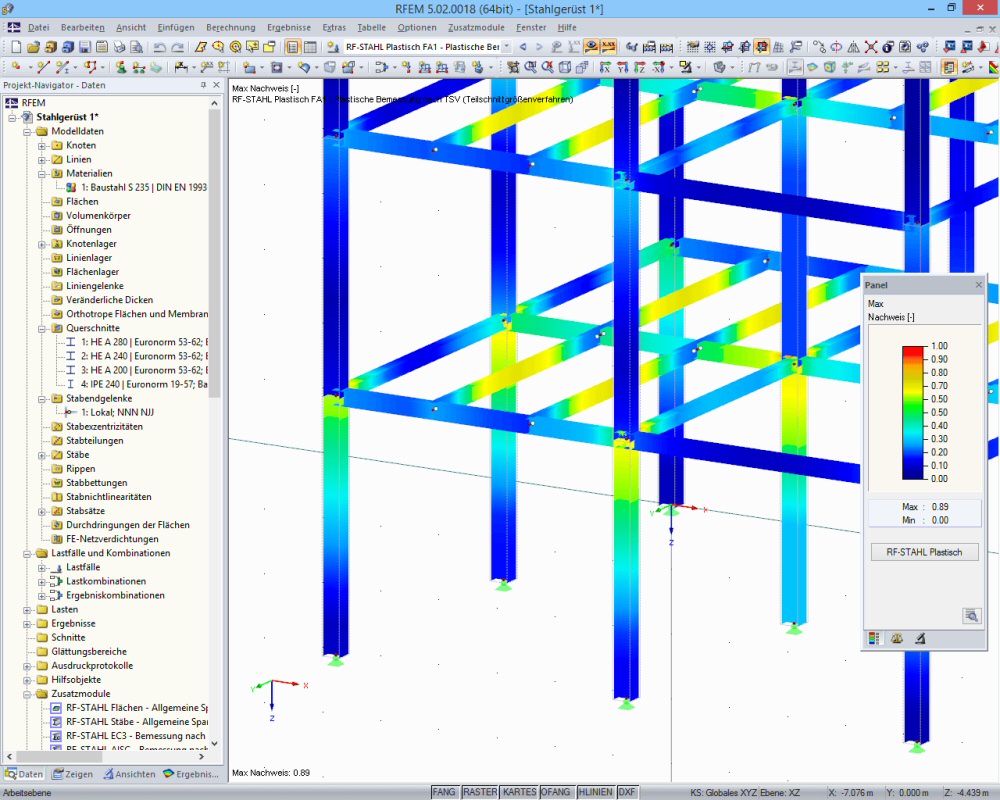This screenshot has width=1000, height=800.
Task: Set view in X direction
Action: pyautogui.click(x=605, y=67)
